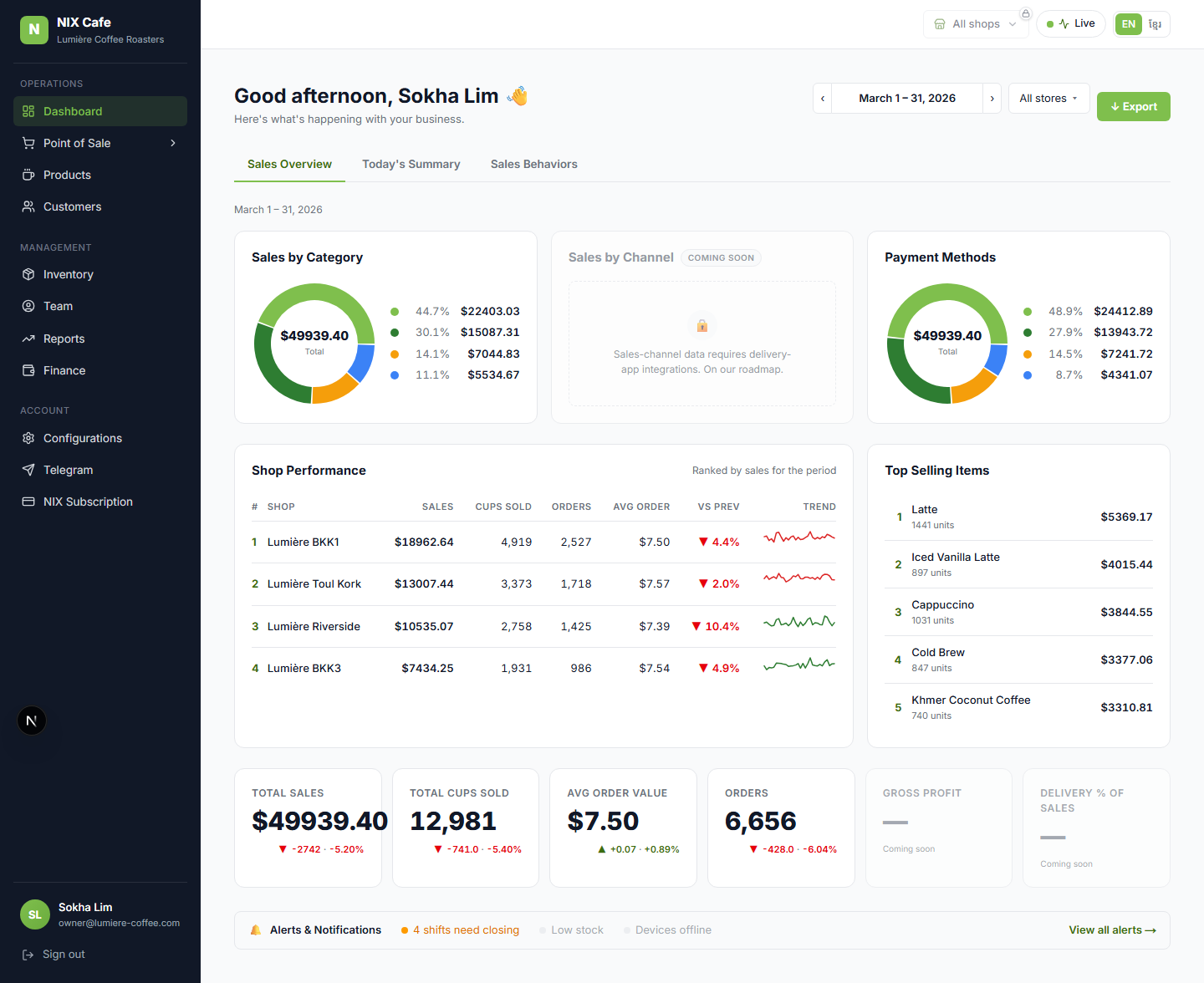Click the 8.7% blue payment legend dot
The height and width of the screenshot is (983, 1204).
click(1028, 375)
